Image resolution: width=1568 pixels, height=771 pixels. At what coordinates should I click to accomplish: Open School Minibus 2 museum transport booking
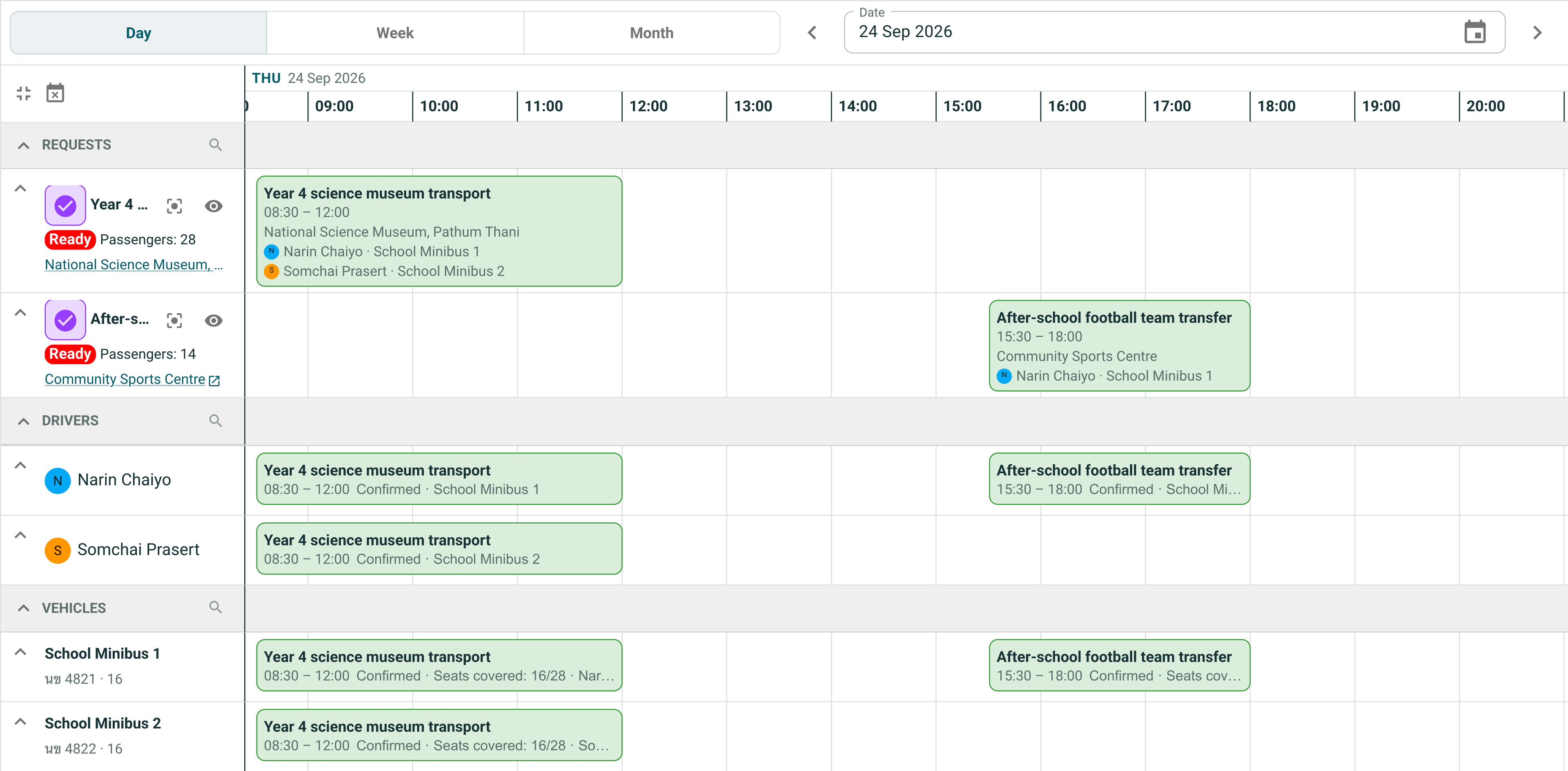439,735
